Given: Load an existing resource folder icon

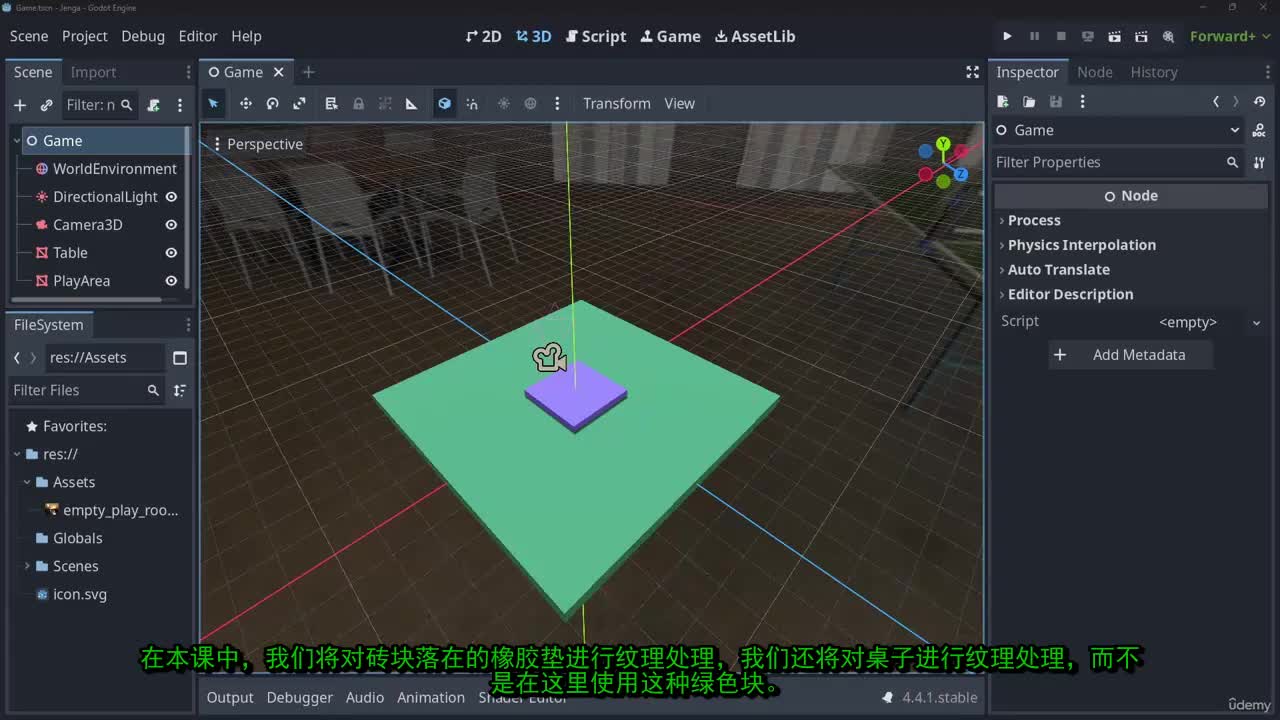Looking at the screenshot, I should click(x=1029, y=102).
